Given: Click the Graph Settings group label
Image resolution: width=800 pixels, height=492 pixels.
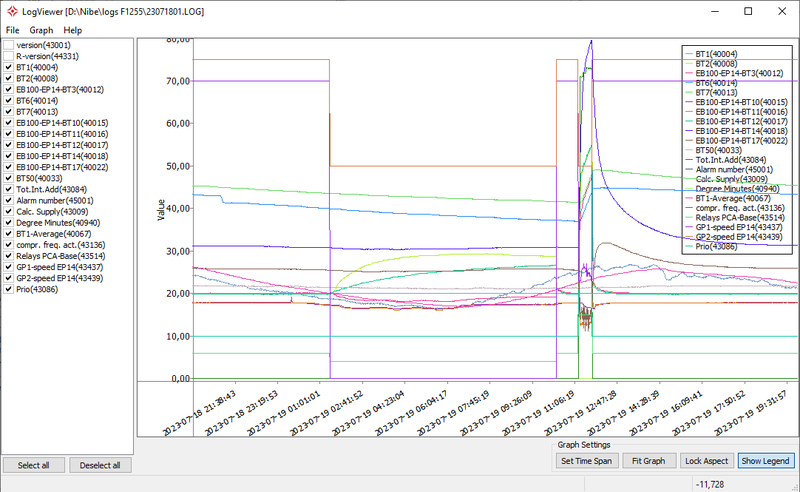Looking at the screenshot, I should point(584,445).
